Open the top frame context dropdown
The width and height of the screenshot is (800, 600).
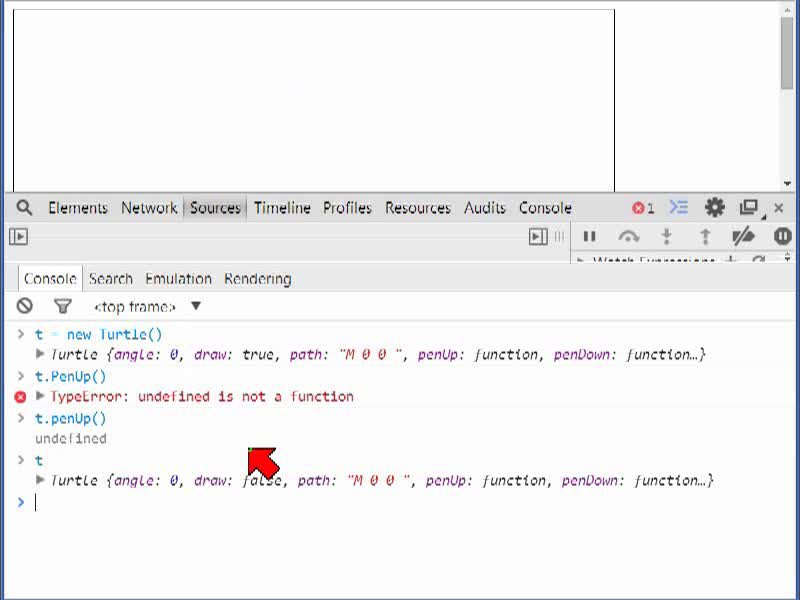pos(147,306)
